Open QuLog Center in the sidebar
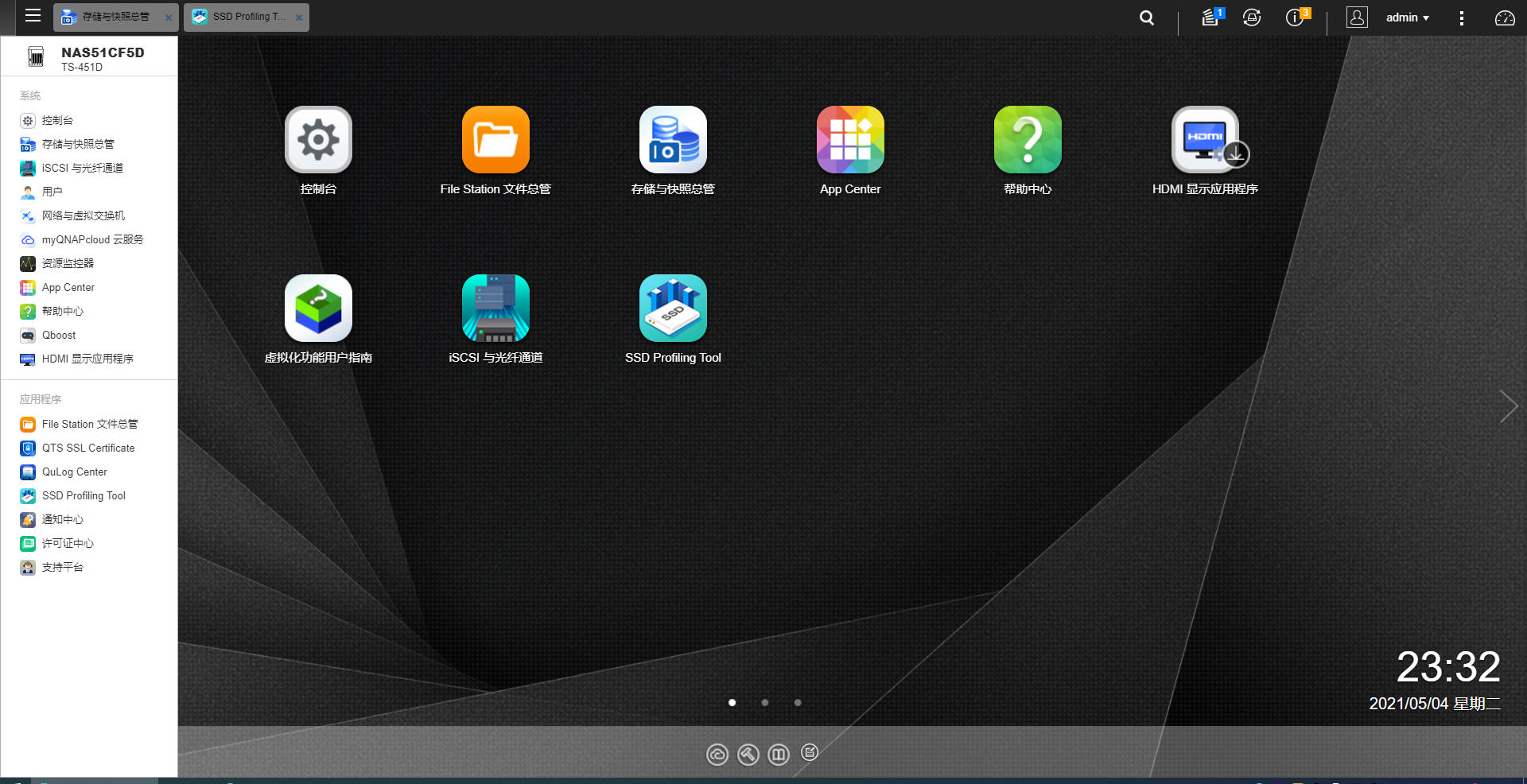Image resolution: width=1527 pixels, height=784 pixels. tap(89, 472)
